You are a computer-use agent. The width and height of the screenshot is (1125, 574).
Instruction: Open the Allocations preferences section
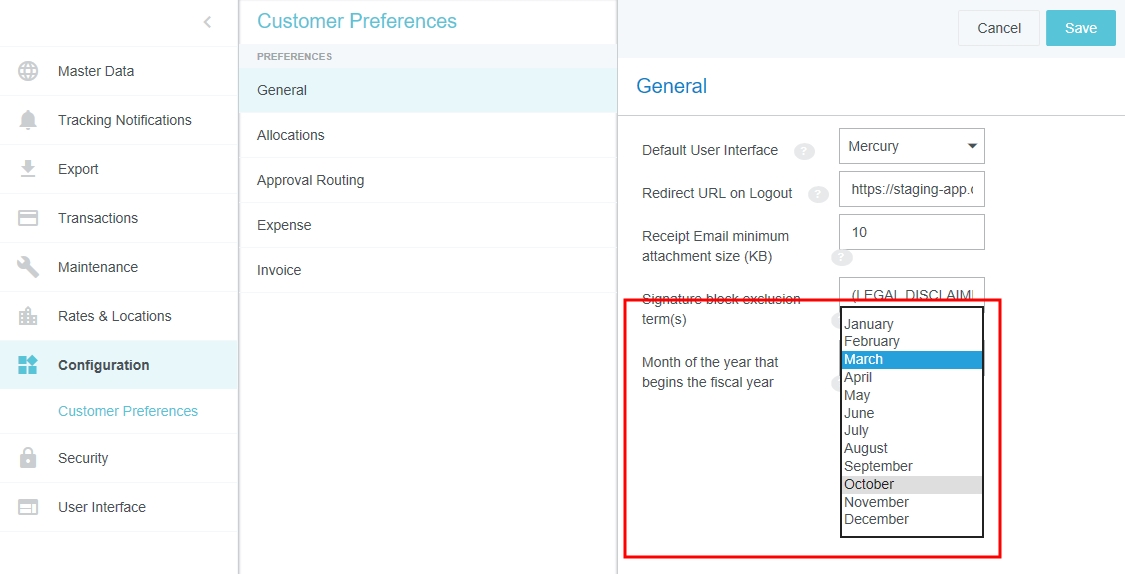291,135
